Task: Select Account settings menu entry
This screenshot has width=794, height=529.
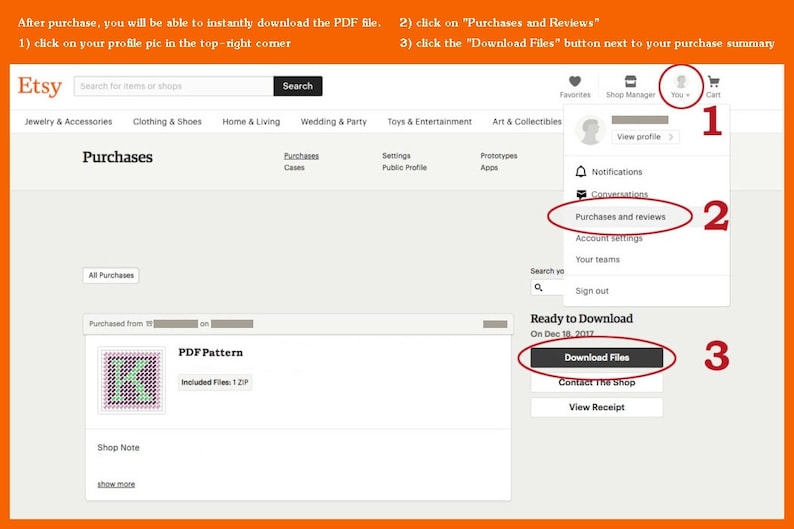Action: click(609, 238)
